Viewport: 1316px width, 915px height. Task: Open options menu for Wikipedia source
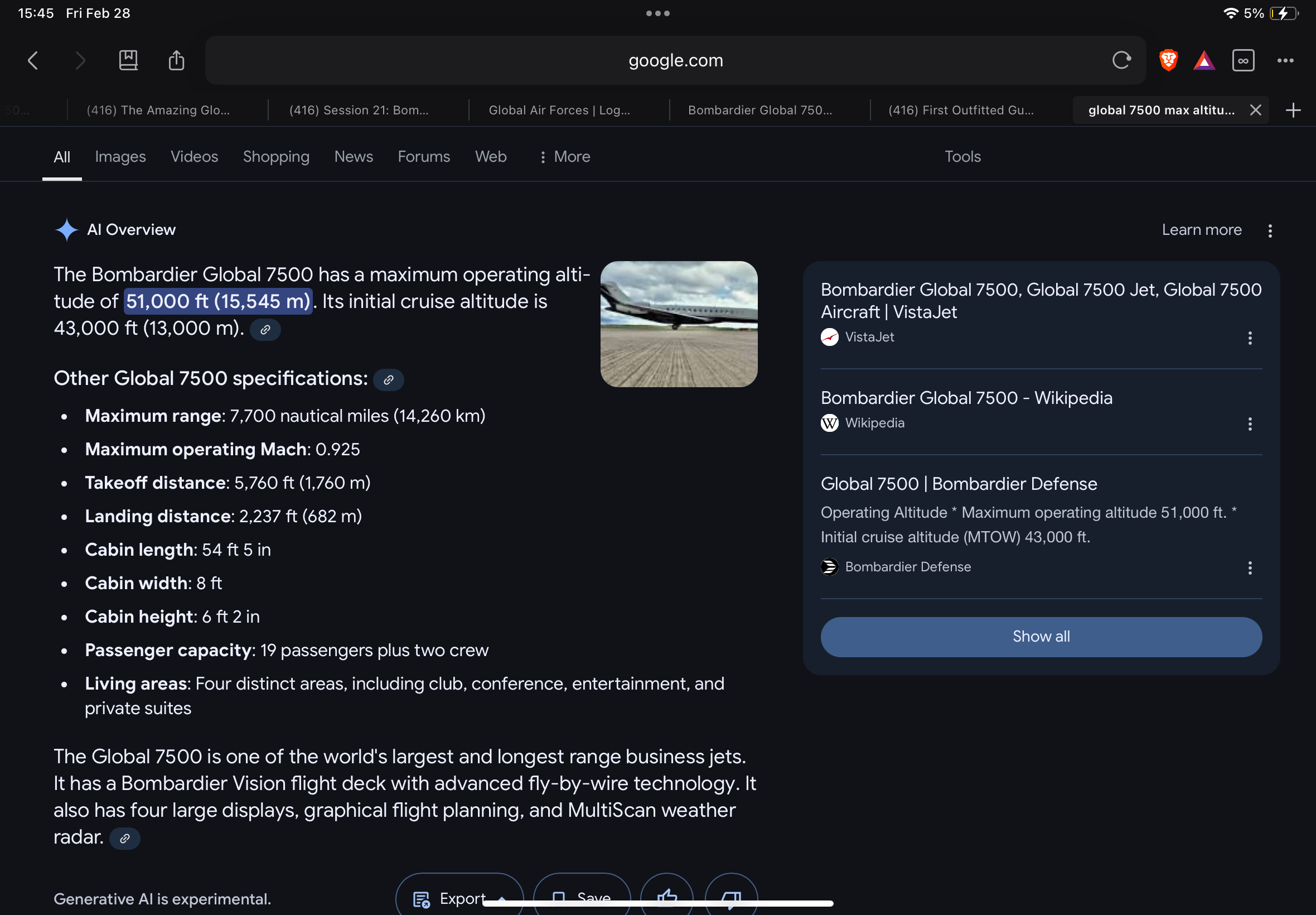1250,423
